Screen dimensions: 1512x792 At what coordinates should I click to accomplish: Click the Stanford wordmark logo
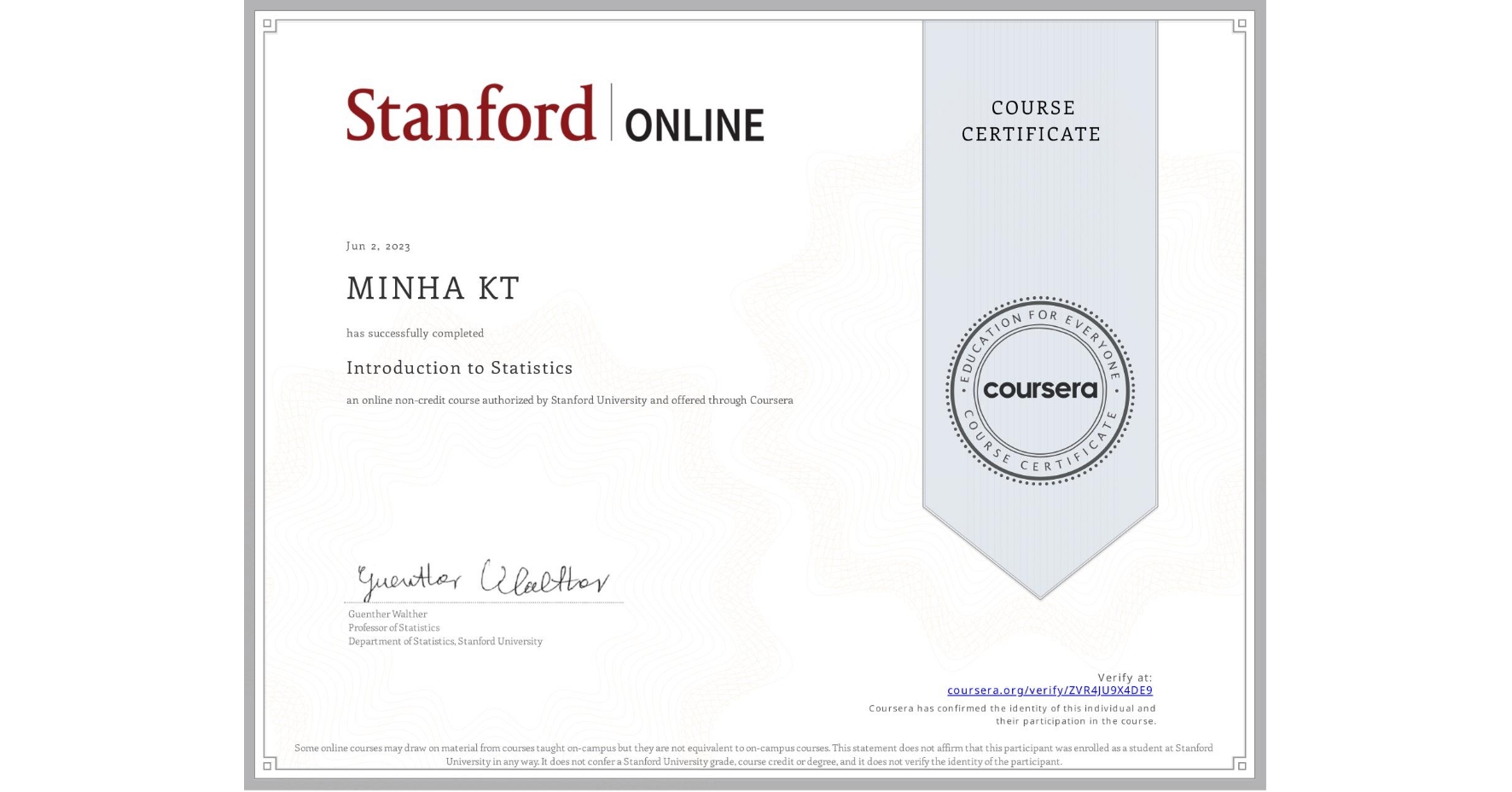pos(470,115)
